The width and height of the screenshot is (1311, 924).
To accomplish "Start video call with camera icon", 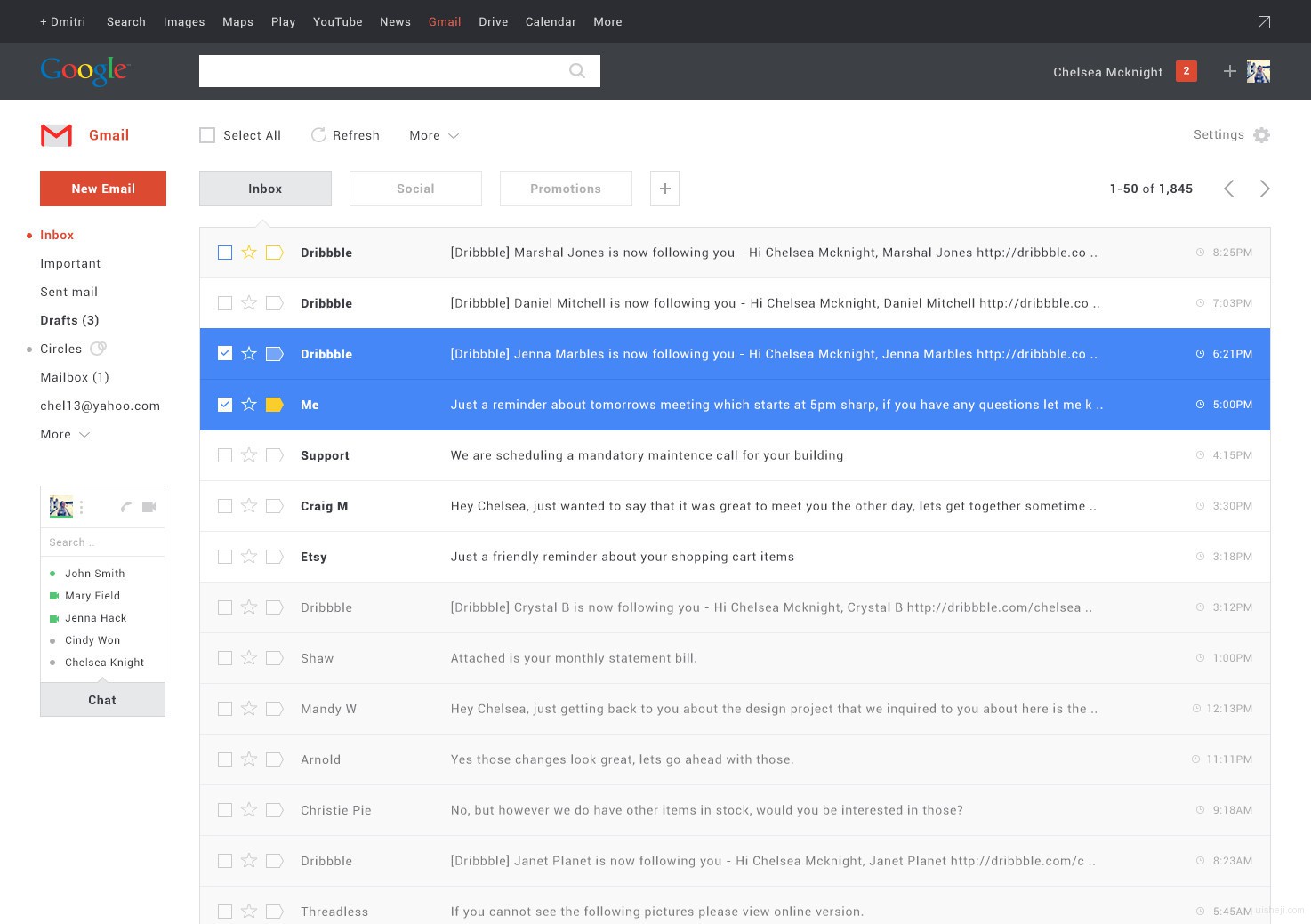I will [x=149, y=507].
